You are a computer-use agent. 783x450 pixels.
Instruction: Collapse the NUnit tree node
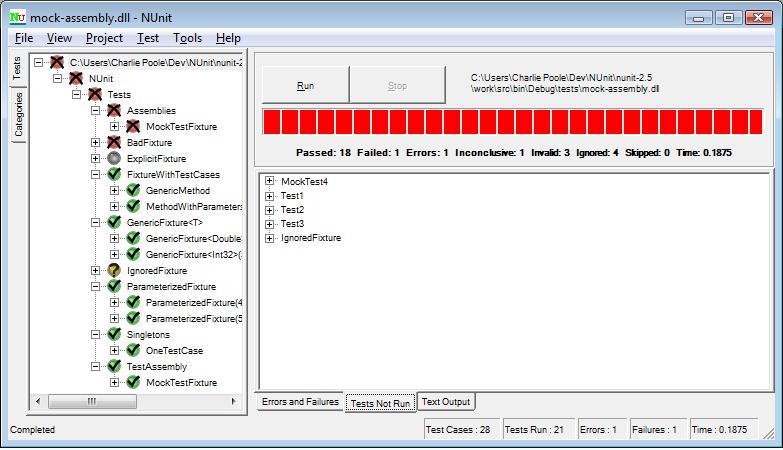tap(57, 78)
